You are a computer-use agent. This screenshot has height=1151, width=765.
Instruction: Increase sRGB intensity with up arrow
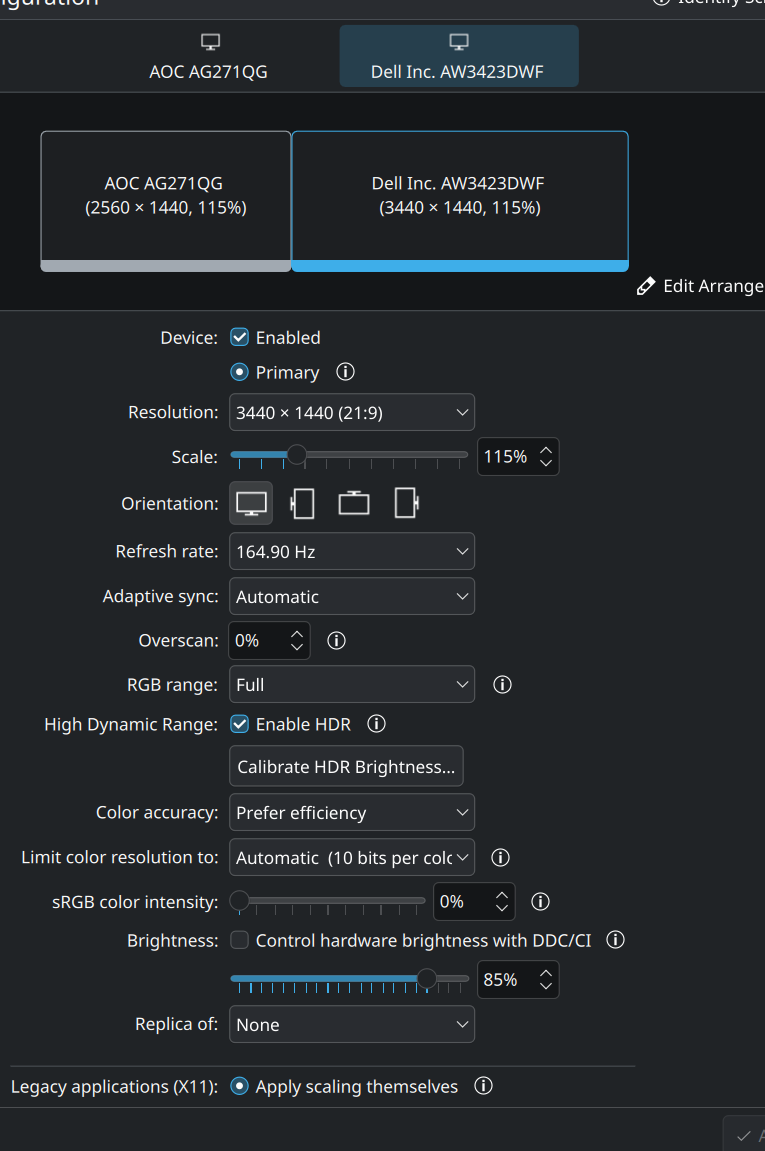(x=501, y=896)
